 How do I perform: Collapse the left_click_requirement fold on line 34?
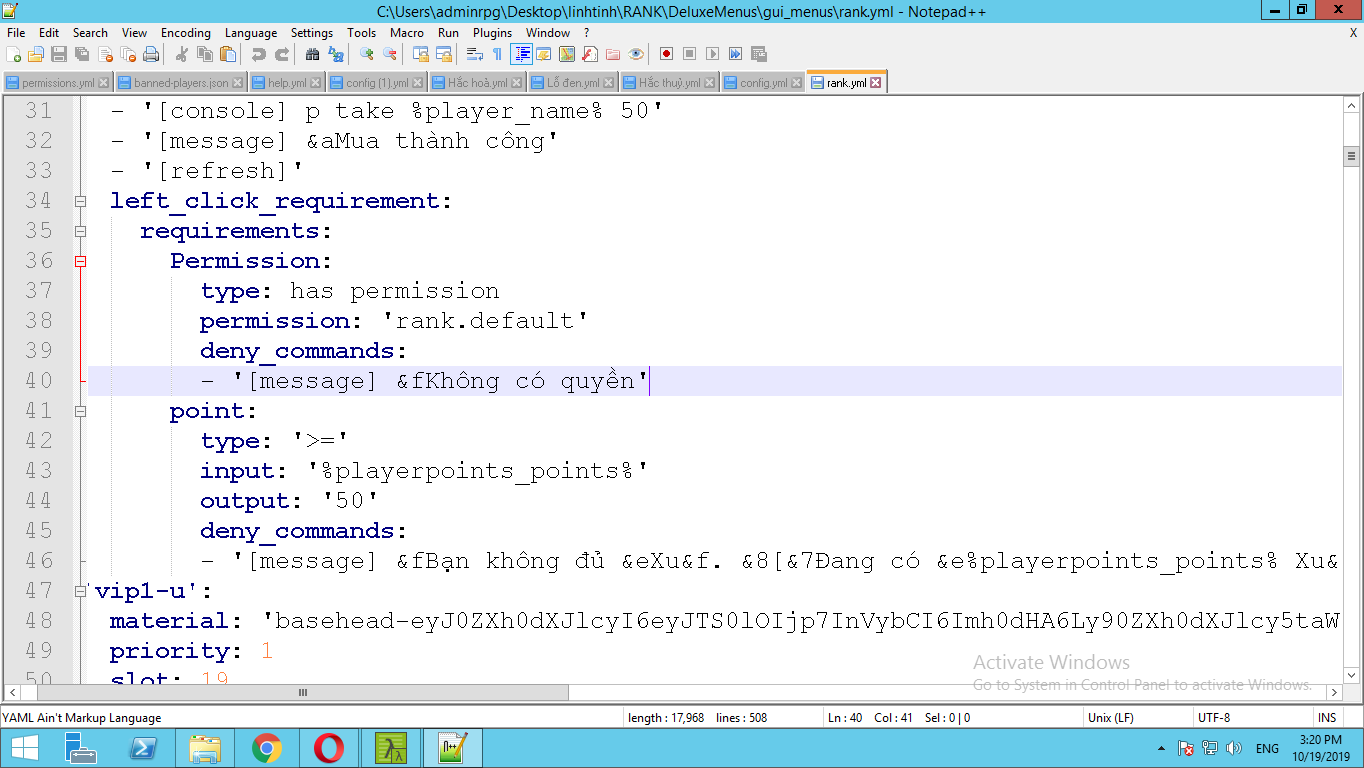coord(80,201)
